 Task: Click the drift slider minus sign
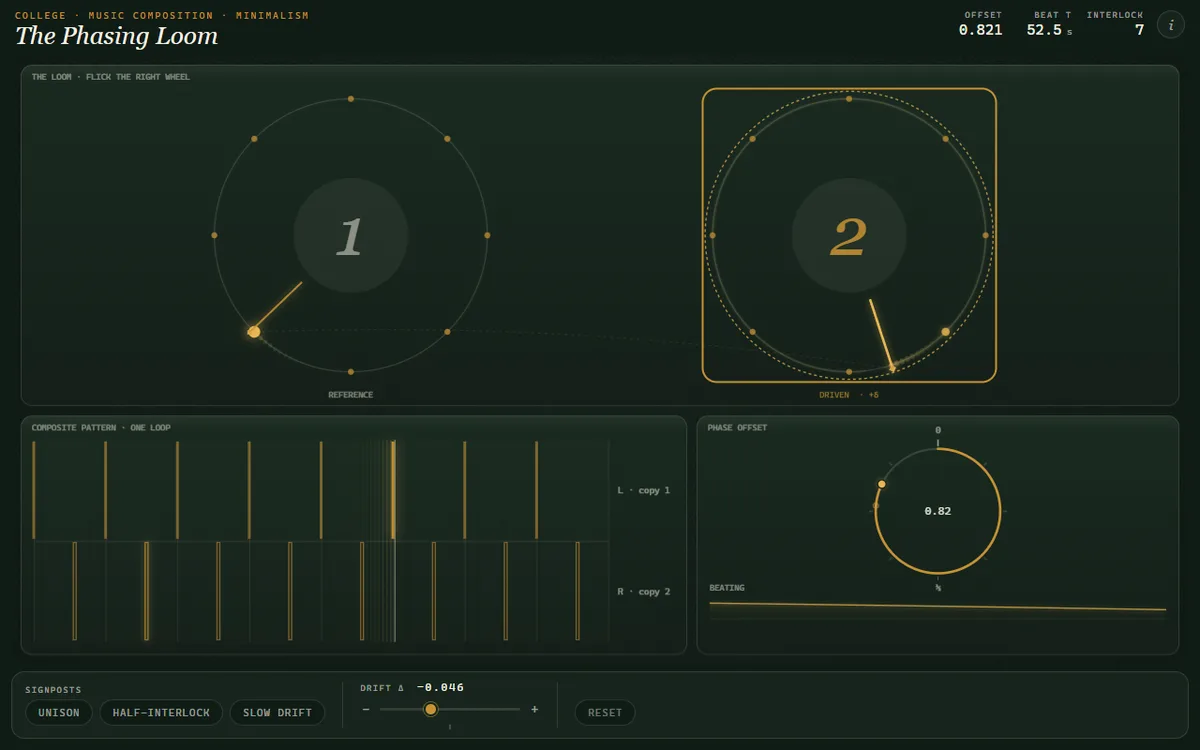point(366,709)
